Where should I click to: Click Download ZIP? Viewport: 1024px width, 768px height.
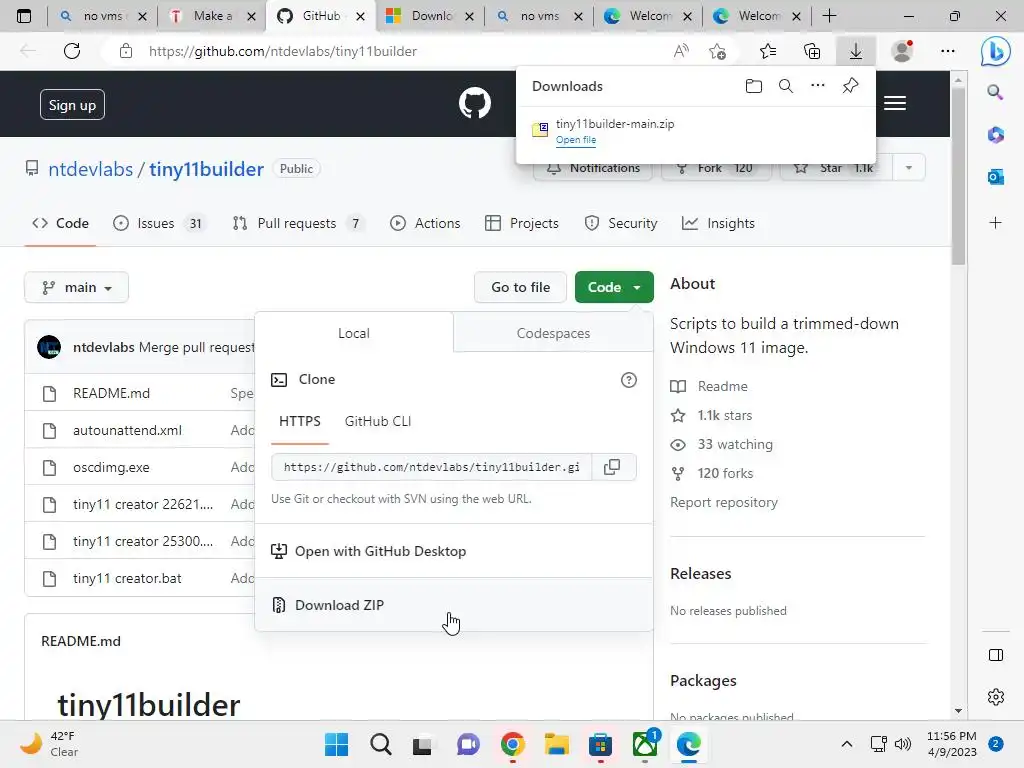click(x=454, y=605)
